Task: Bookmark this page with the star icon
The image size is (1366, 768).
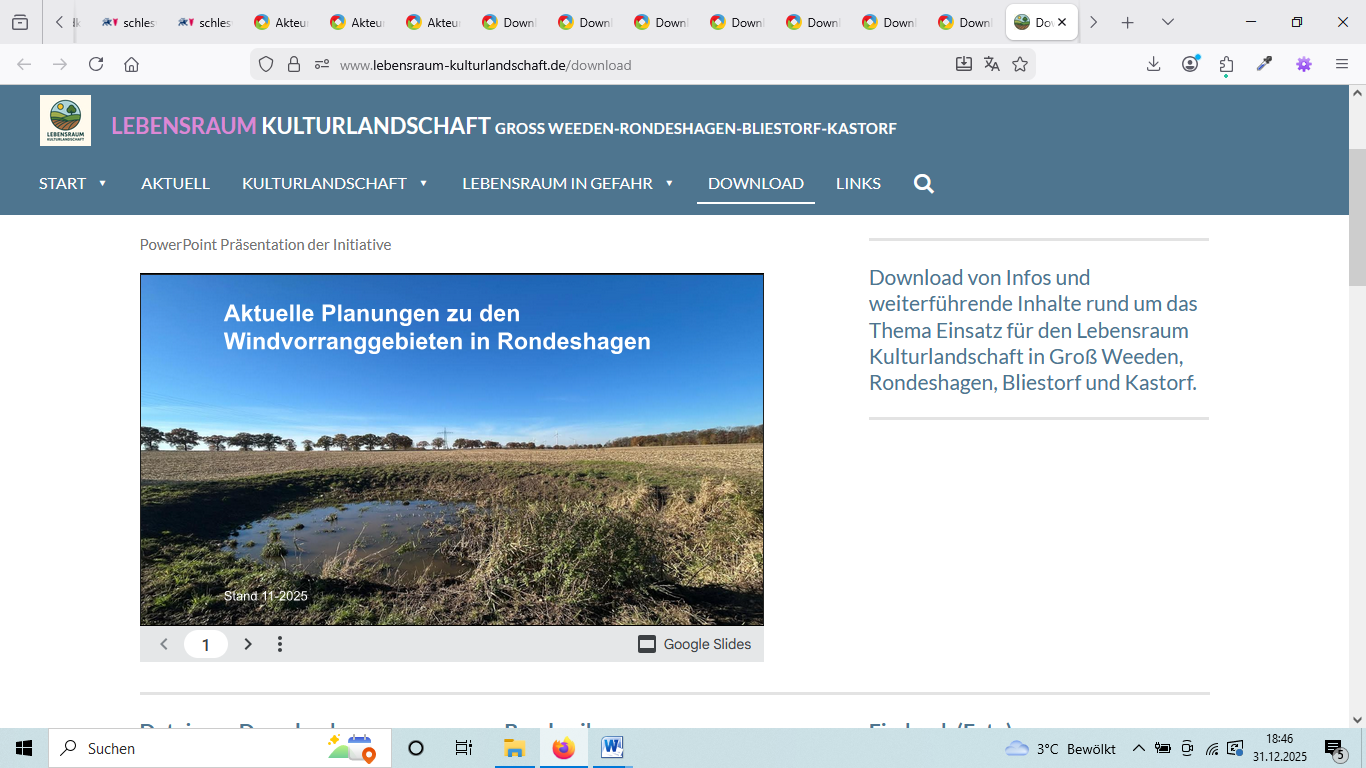Action: 1020,64
